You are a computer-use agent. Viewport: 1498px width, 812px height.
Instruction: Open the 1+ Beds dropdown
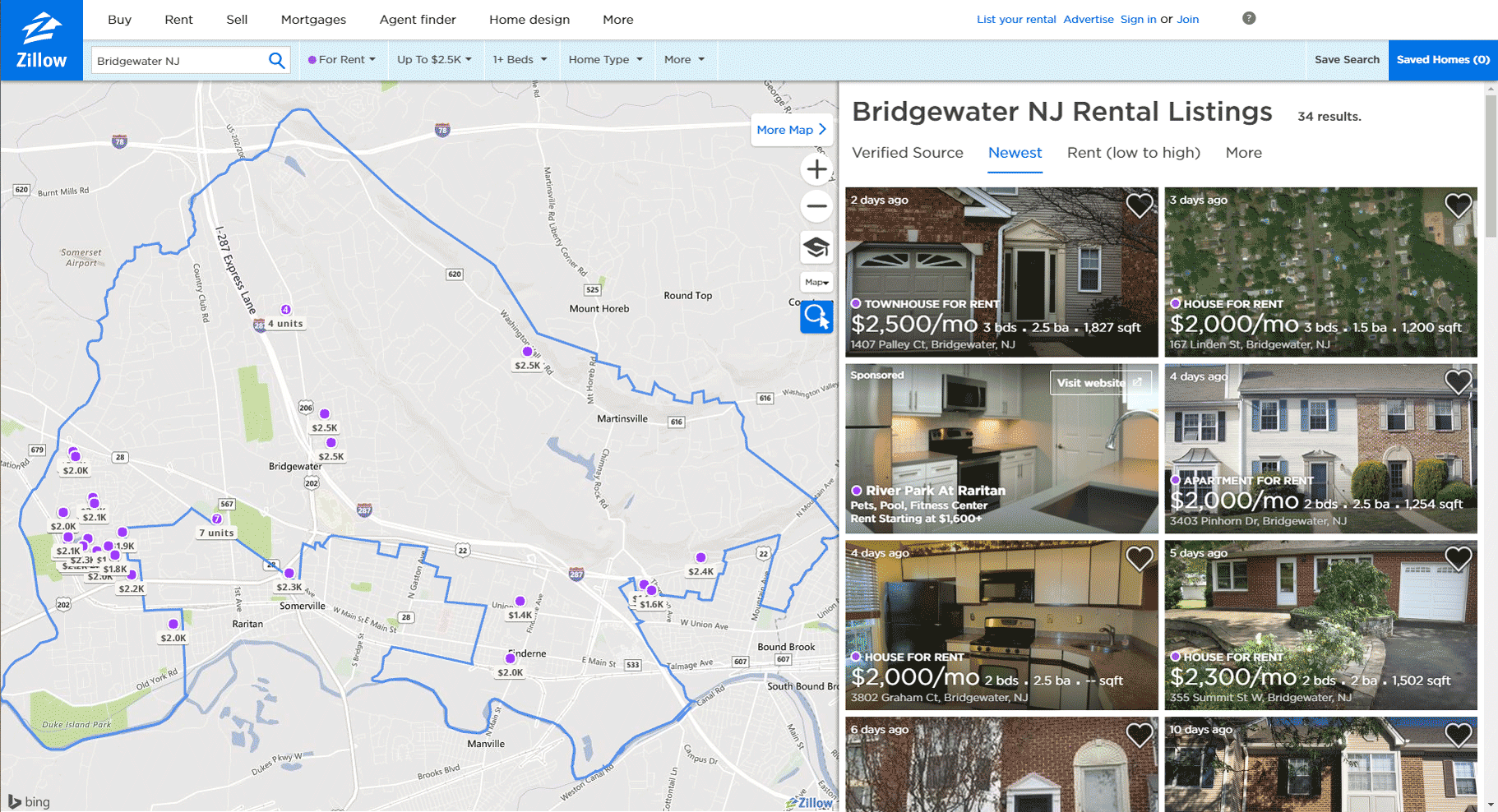point(520,59)
